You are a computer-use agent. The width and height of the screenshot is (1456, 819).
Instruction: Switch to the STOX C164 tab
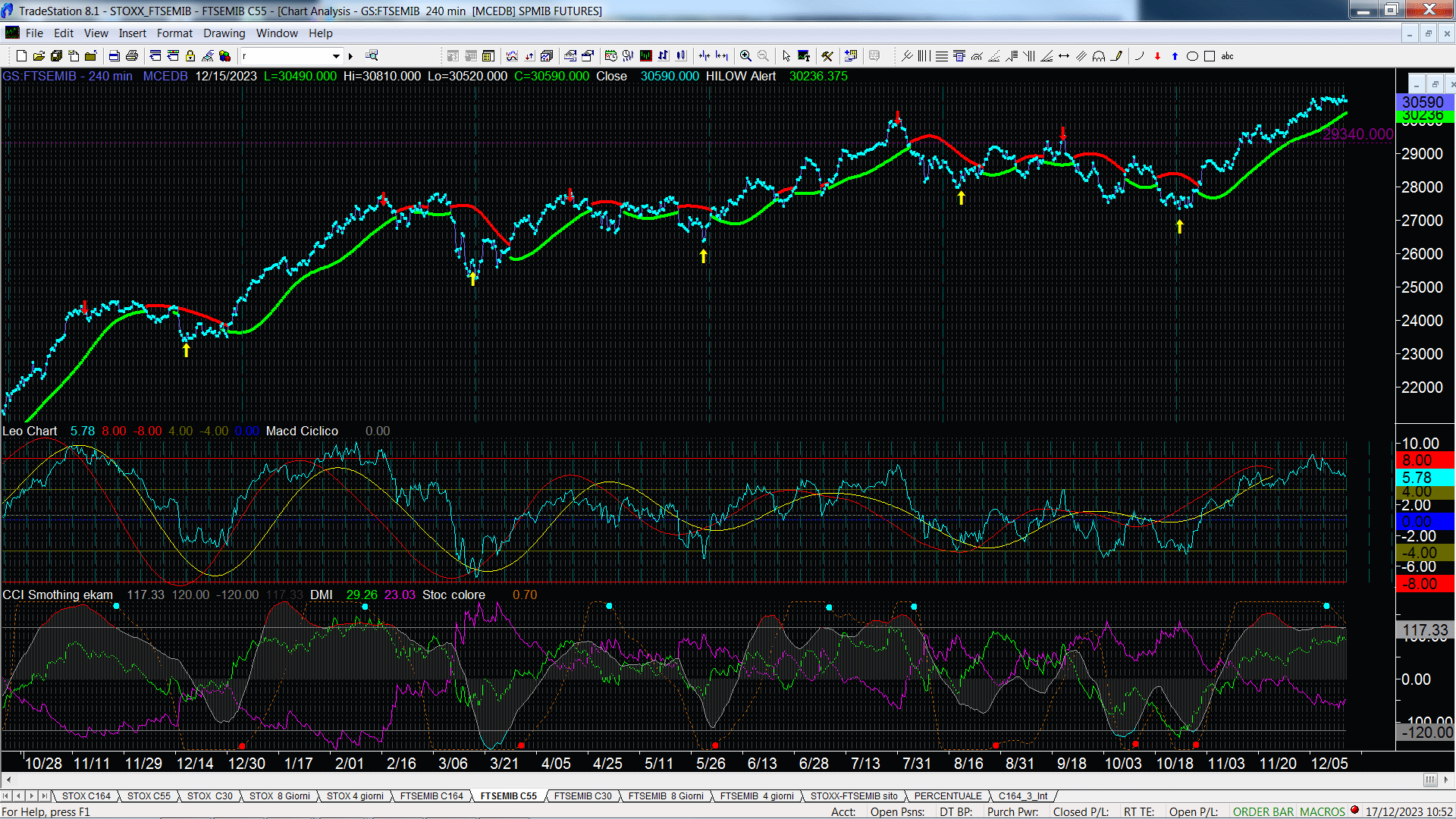(x=86, y=796)
